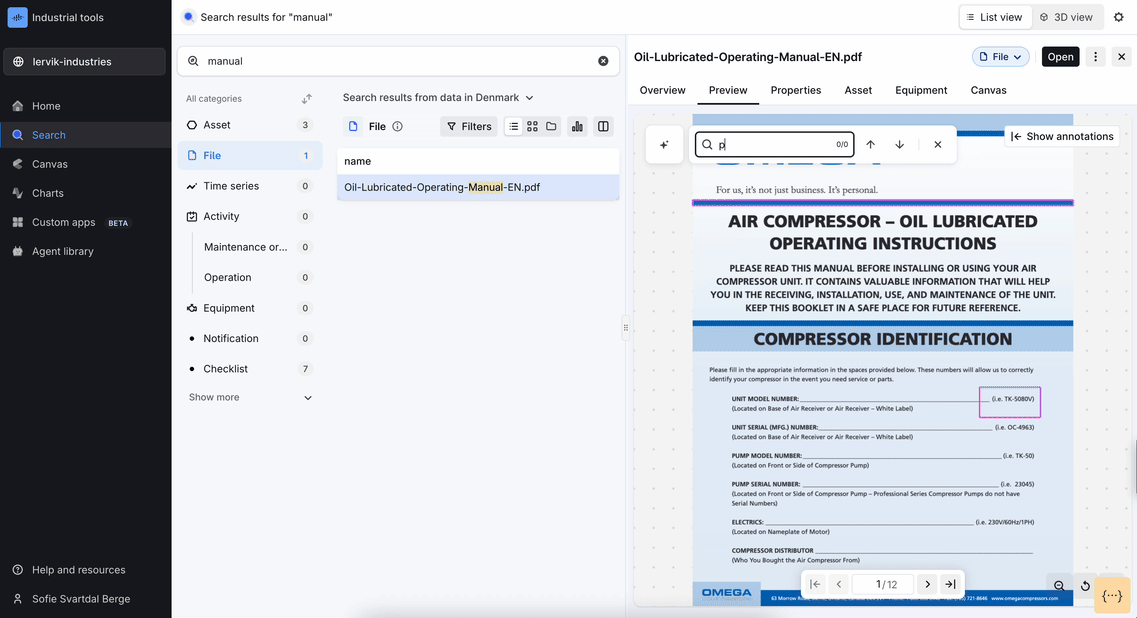The image size is (1137, 618).
Task: Switch to 3D view
Action: tap(1067, 17)
